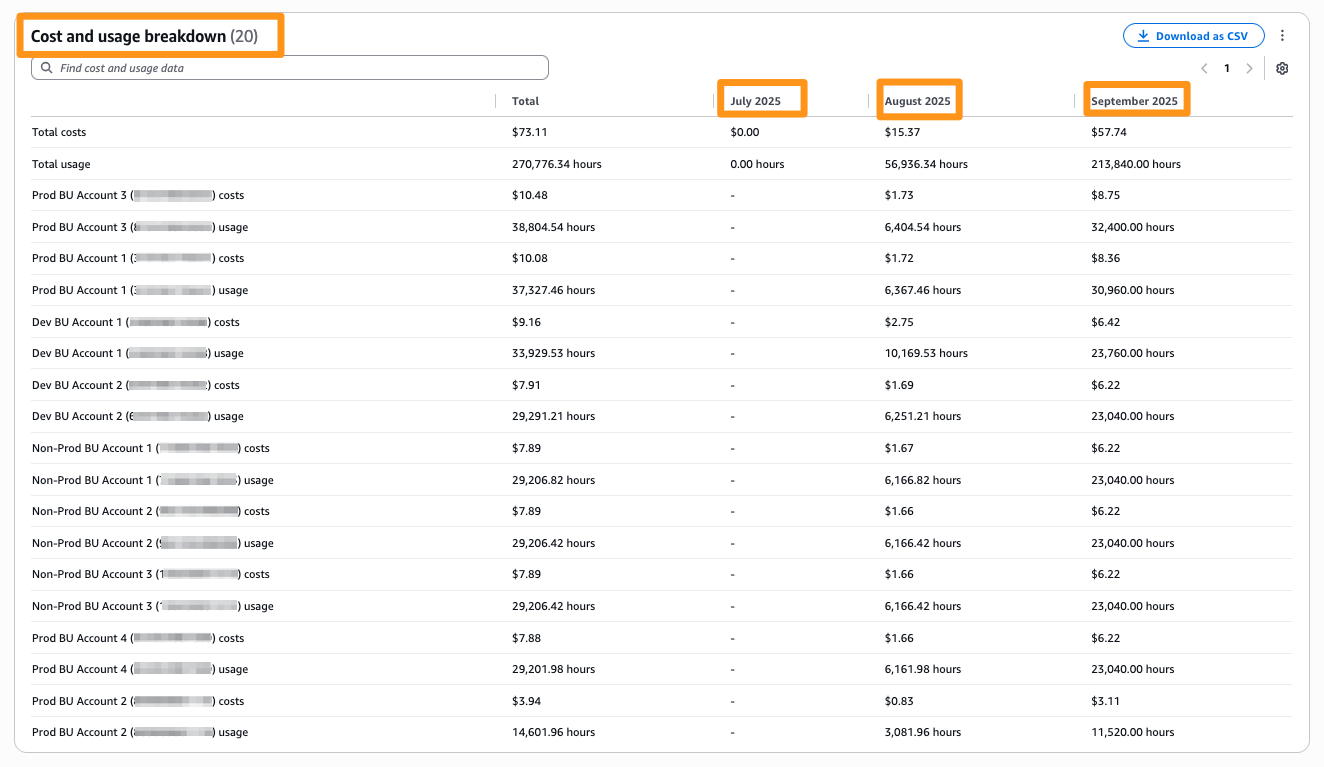
Task: Go to next page with right chevron
Action: (x=1249, y=68)
